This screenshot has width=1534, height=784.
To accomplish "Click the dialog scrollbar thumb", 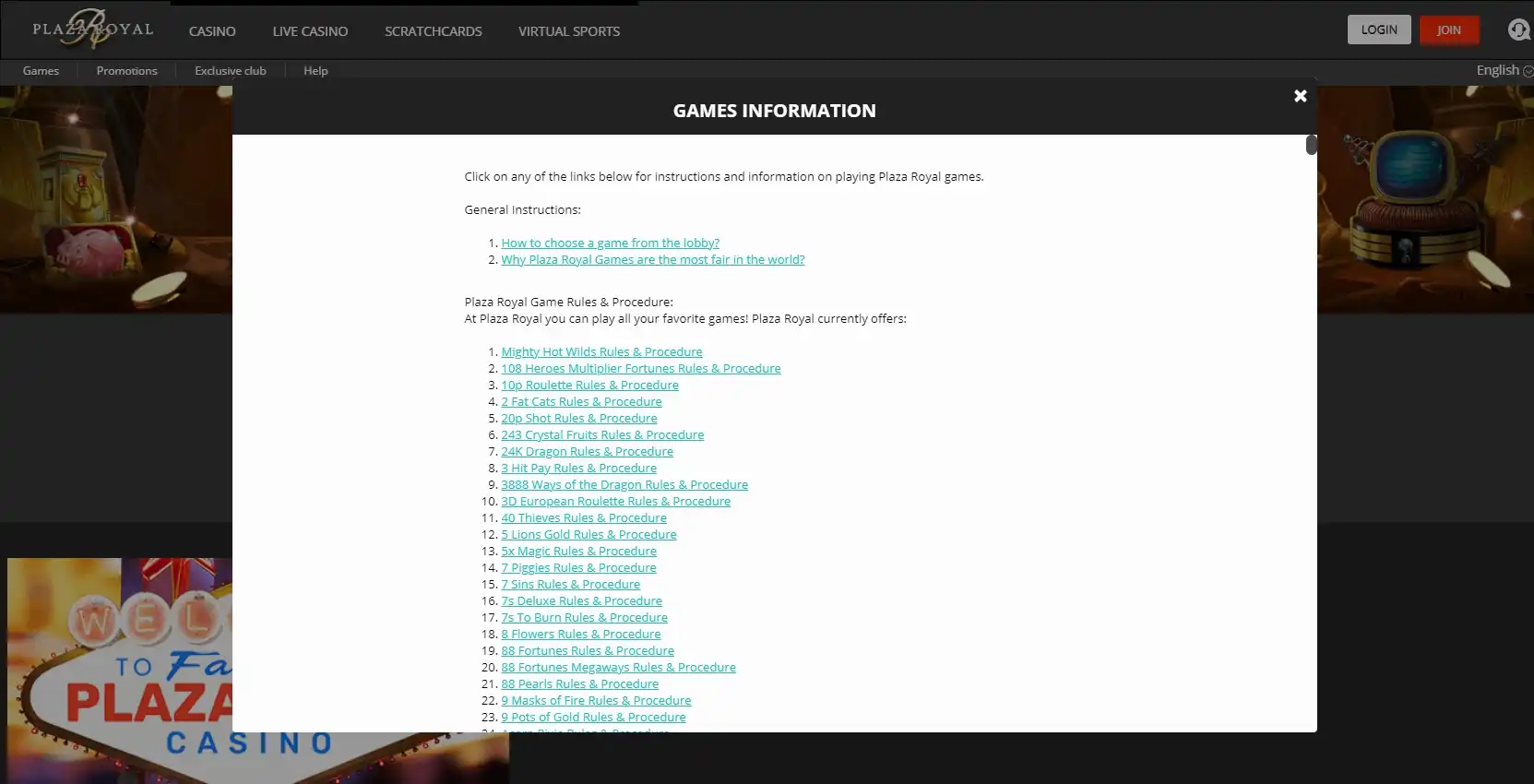I will pyautogui.click(x=1311, y=145).
